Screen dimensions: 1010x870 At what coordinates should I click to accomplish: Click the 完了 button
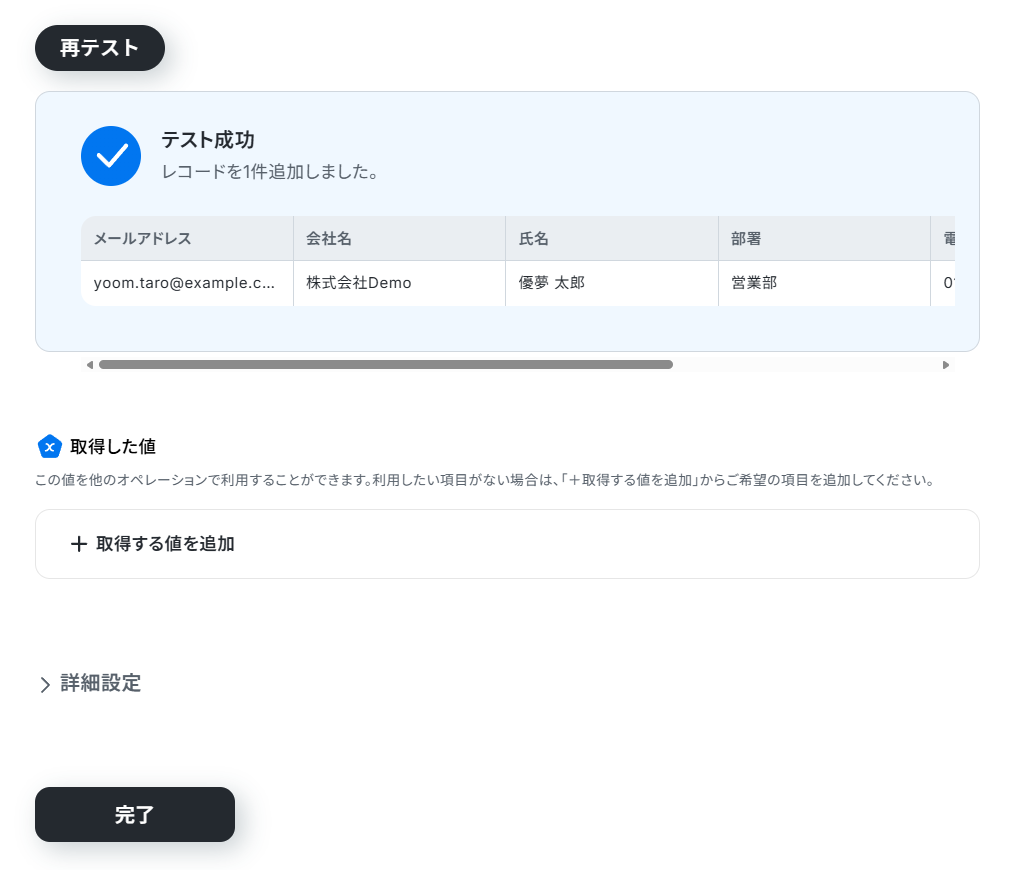point(135,815)
